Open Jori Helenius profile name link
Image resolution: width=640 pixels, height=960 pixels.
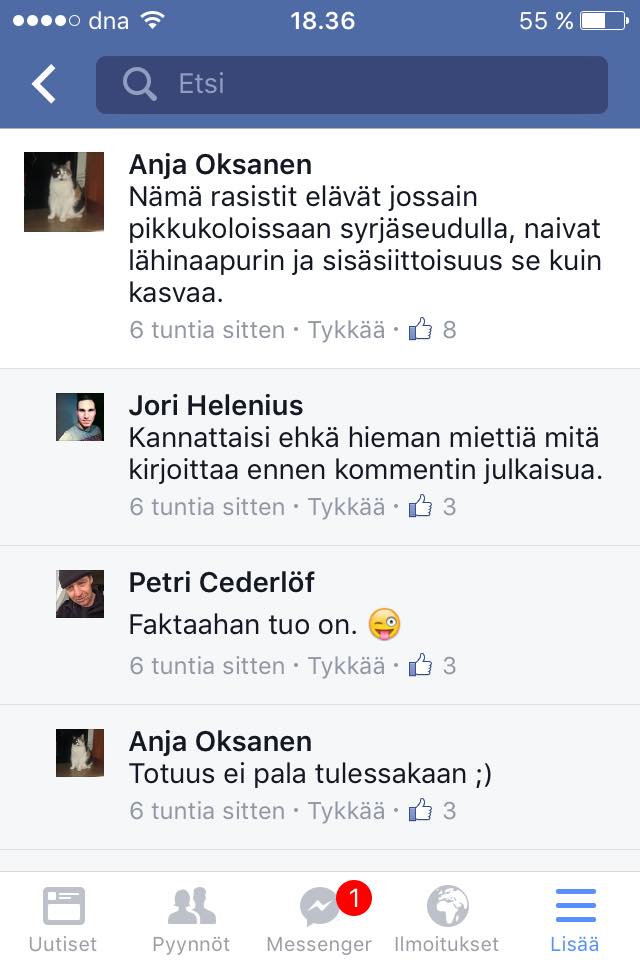point(216,405)
